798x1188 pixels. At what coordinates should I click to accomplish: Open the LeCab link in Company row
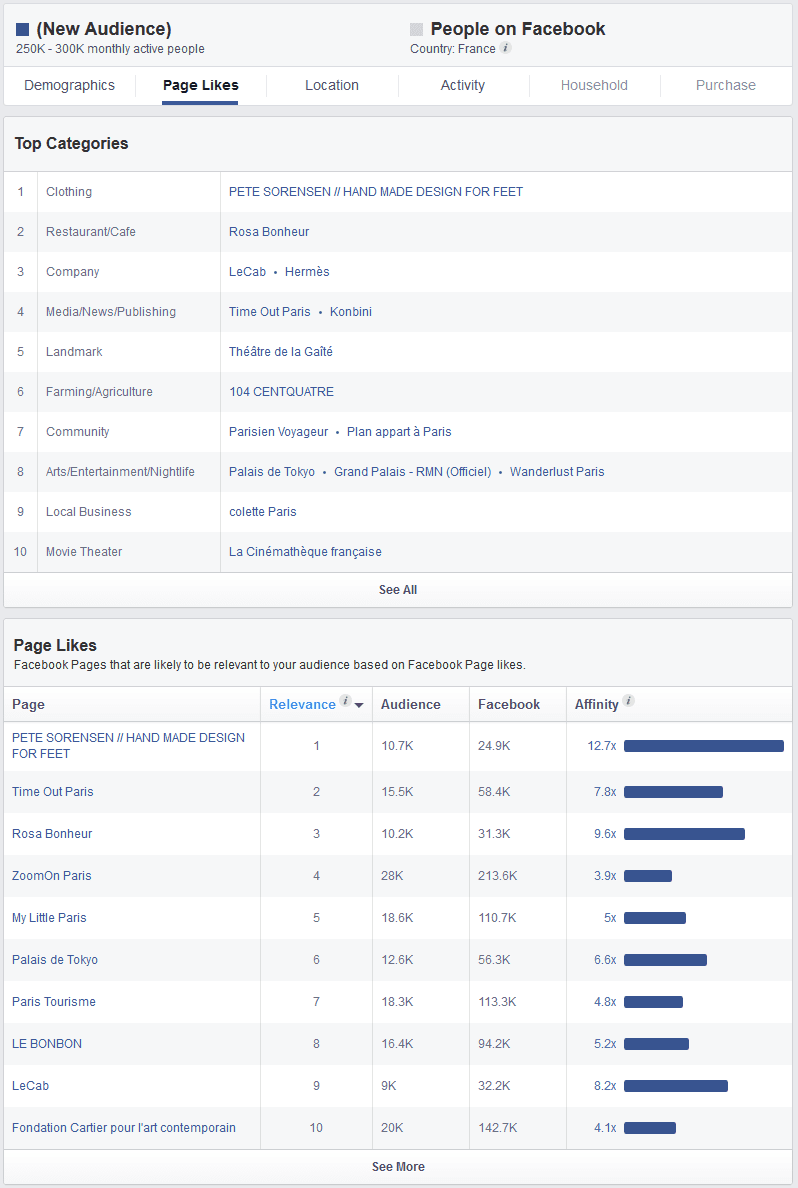pos(247,272)
